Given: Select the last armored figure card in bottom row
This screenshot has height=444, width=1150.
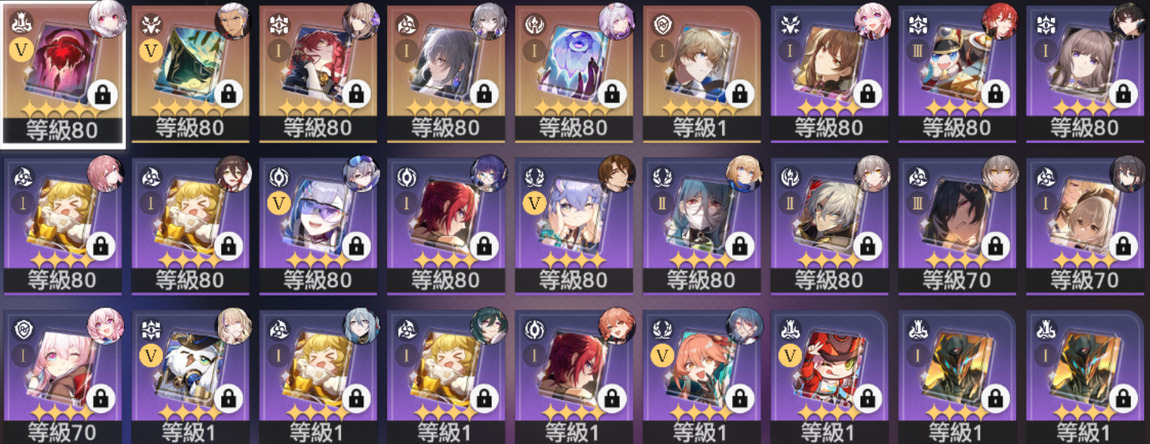Looking at the screenshot, I should point(1085,376).
